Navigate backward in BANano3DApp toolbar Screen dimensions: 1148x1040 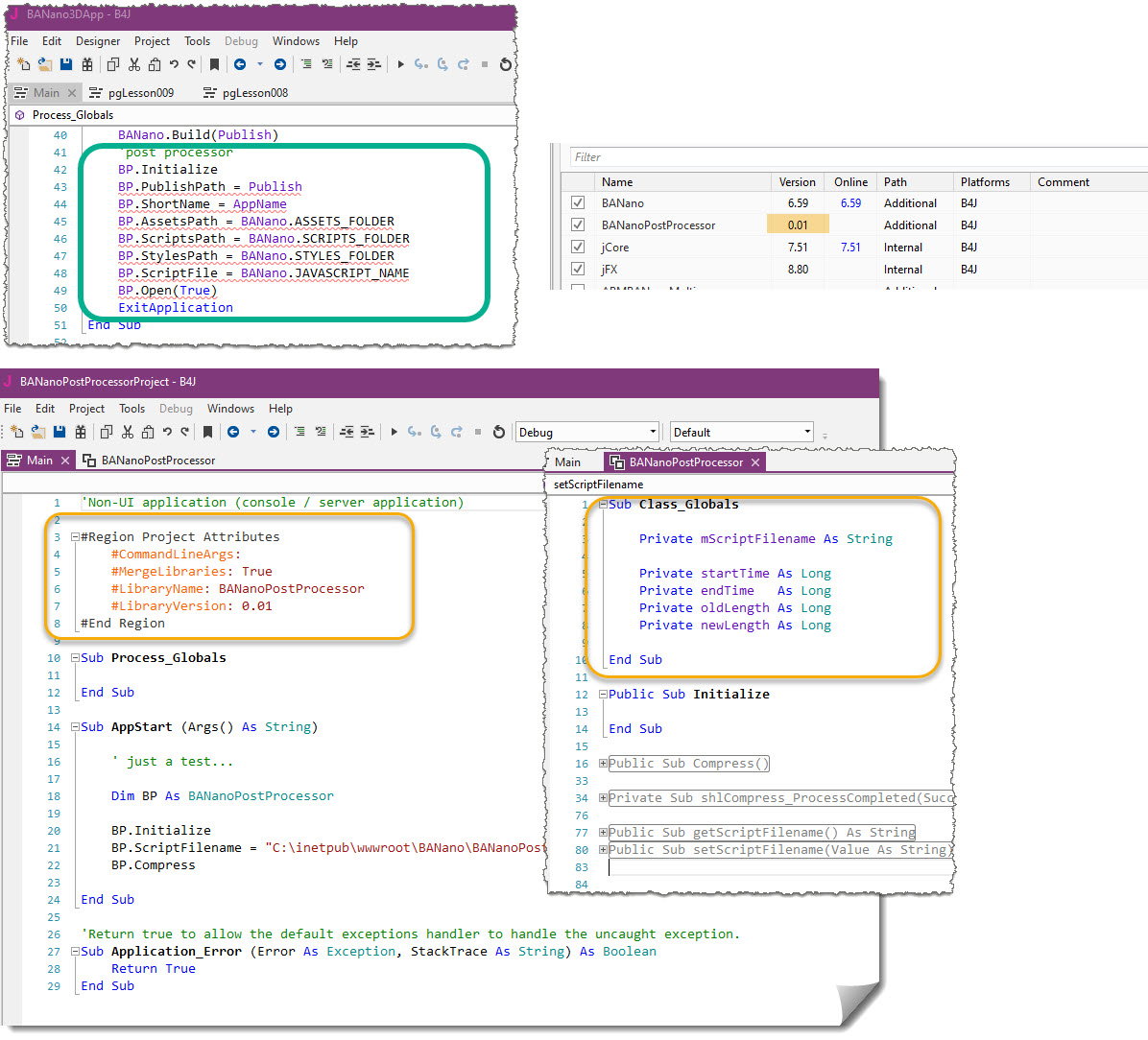pyautogui.click(x=239, y=64)
